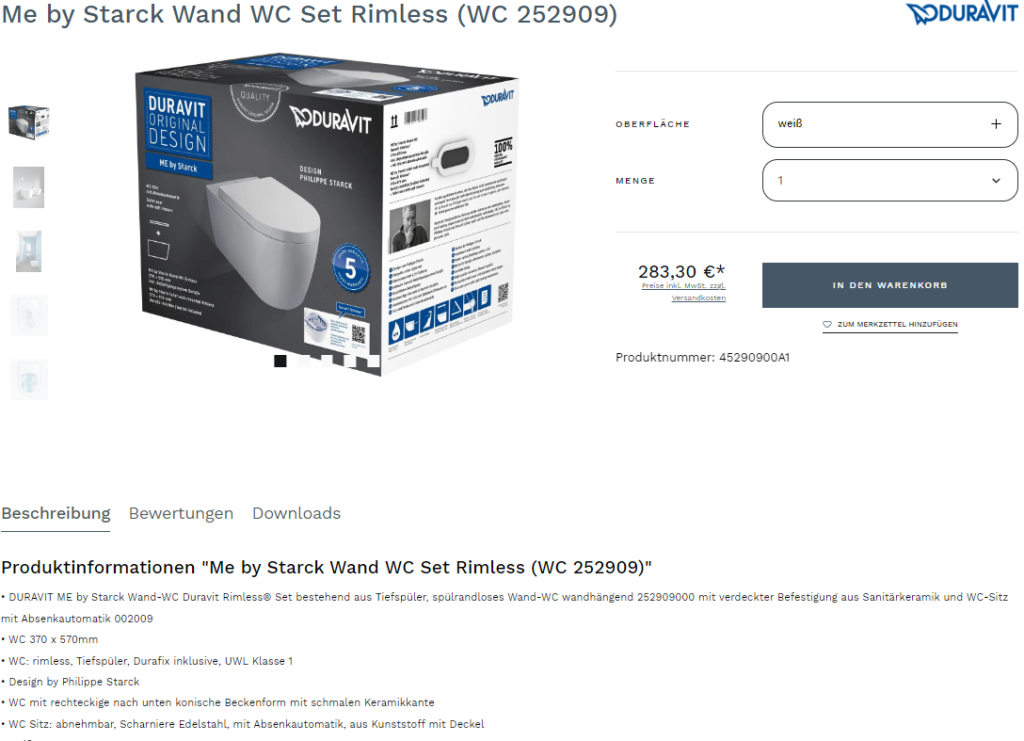Switch to the Bewertungen tab
Viewport: 1024px width, 741px height.
pos(181,514)
